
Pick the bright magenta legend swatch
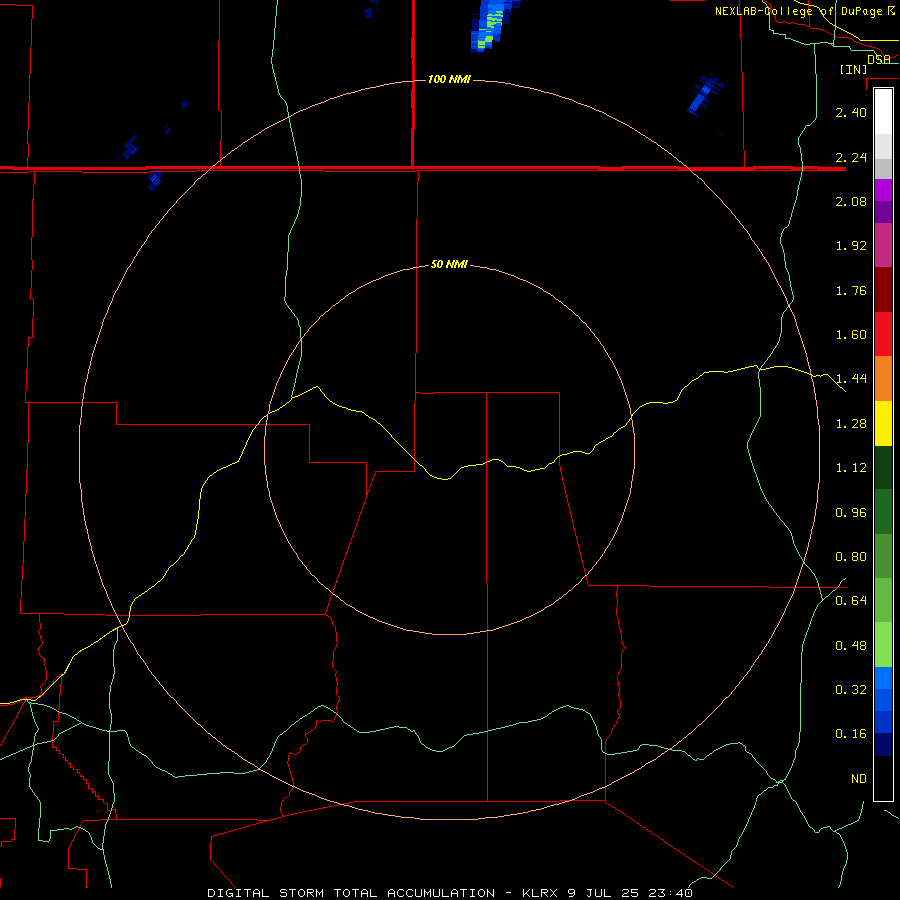(x=883, y=190)
